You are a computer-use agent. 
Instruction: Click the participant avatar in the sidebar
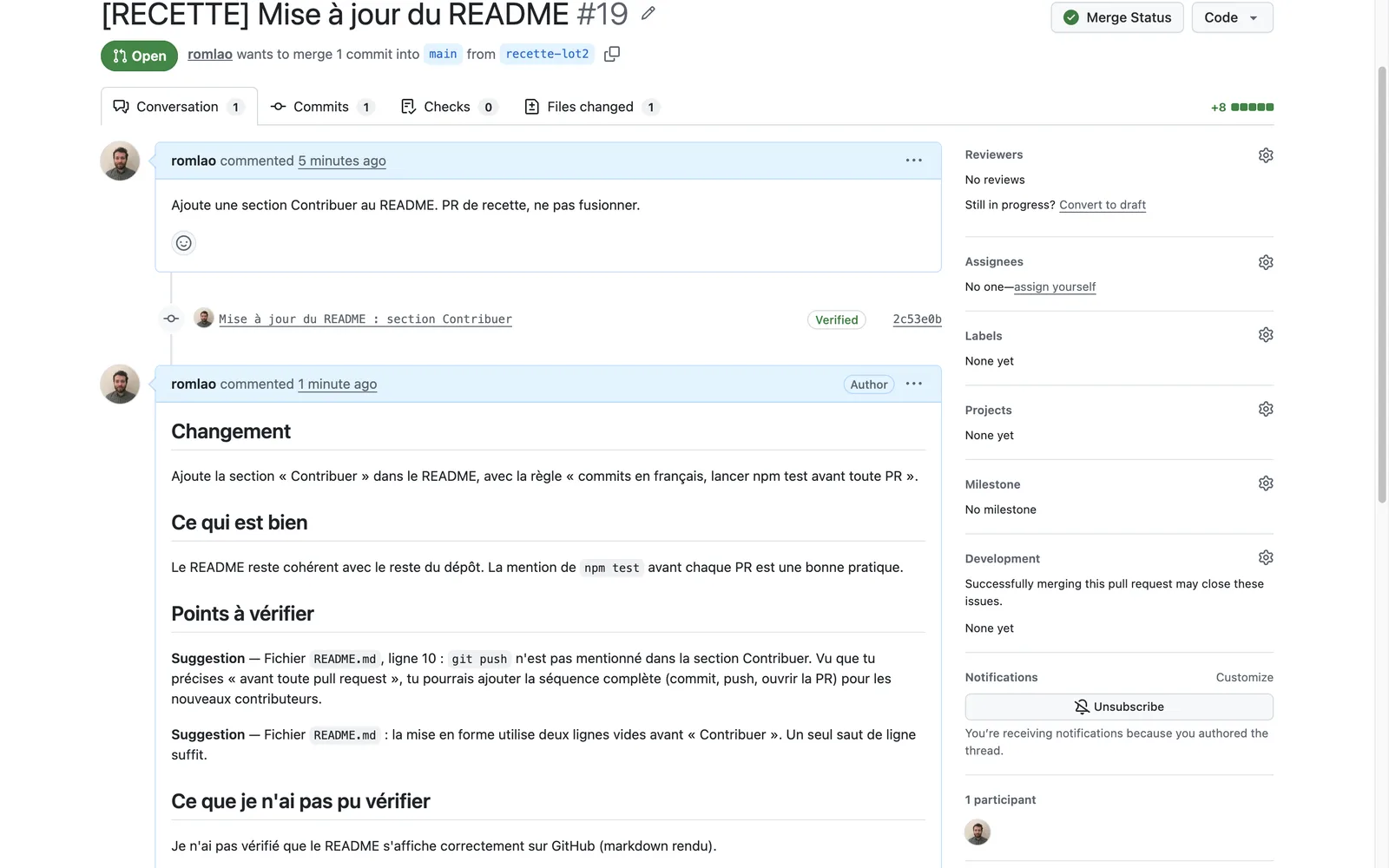tap(978, 832)
